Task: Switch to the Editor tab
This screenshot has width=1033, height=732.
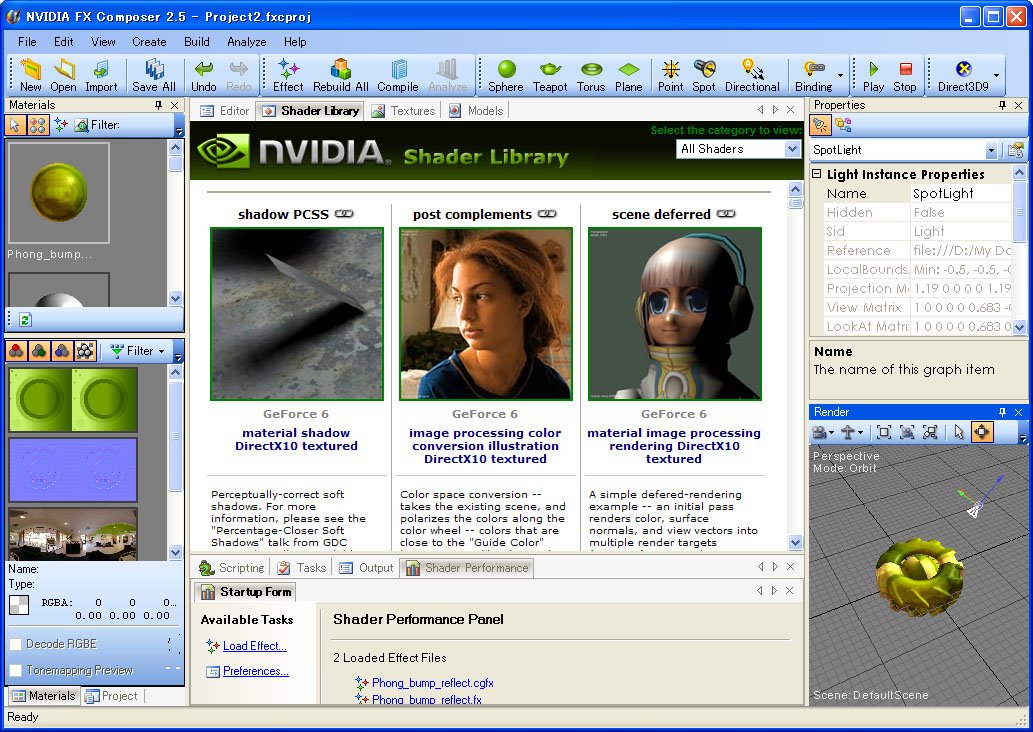Action: pyautogui.click(x=225, y=111)
